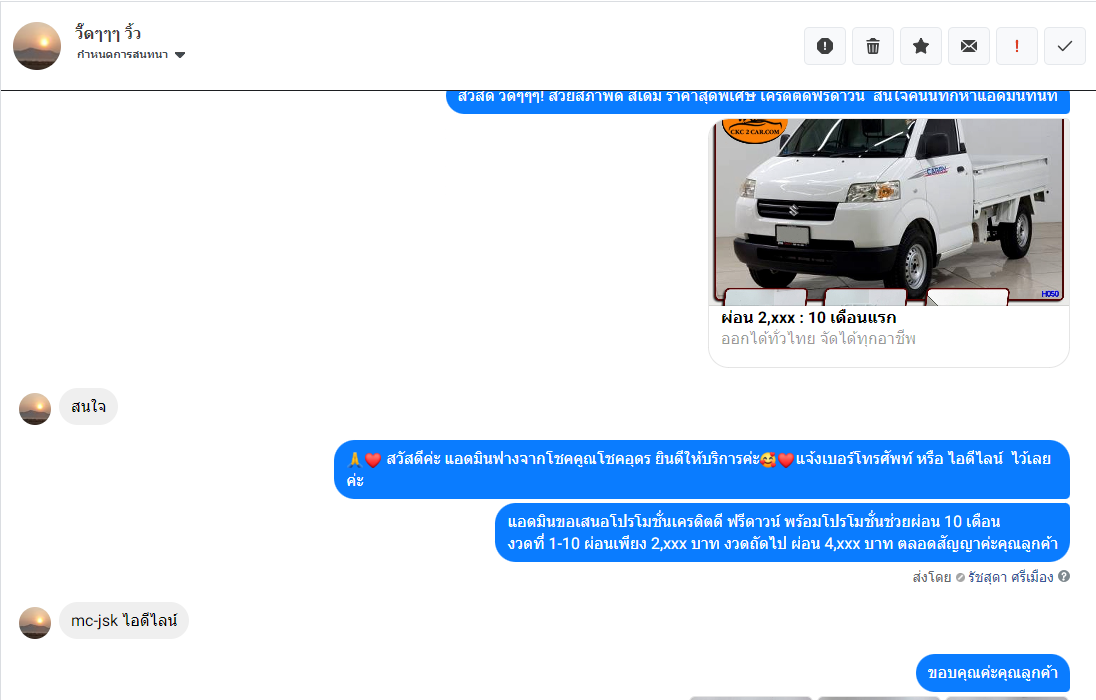
Task: Expand the กำหนดการสนทนา dropdown
Action: click(123, 55)
